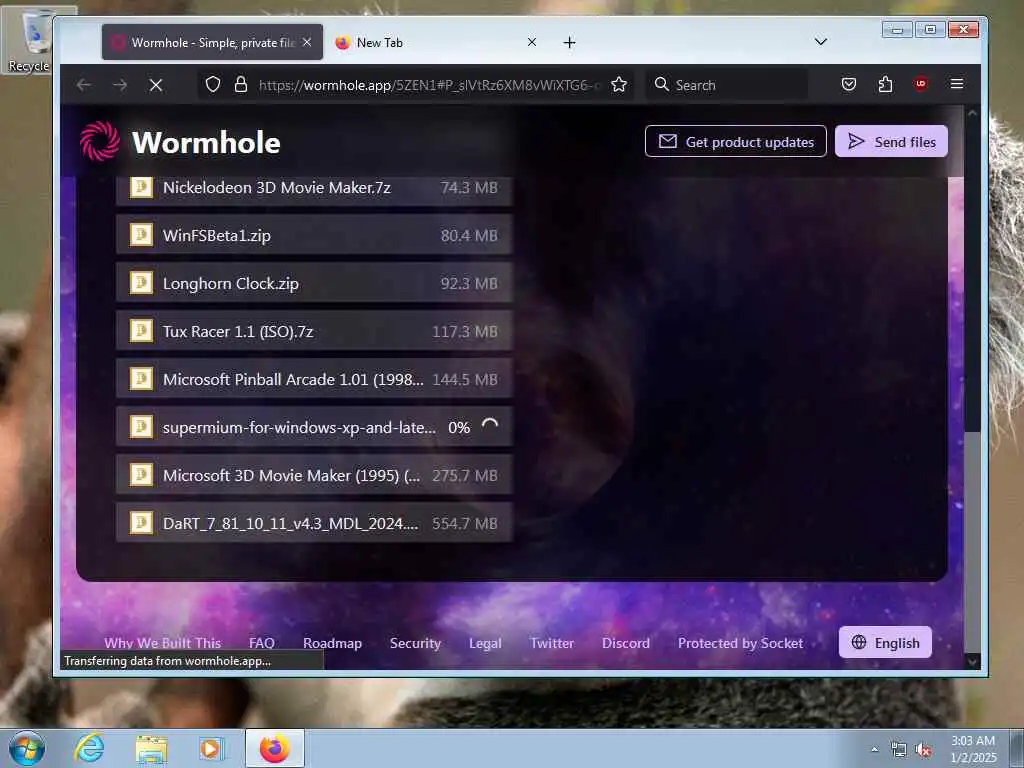Go back with the browser back arrow

click(x=84, y=84)
